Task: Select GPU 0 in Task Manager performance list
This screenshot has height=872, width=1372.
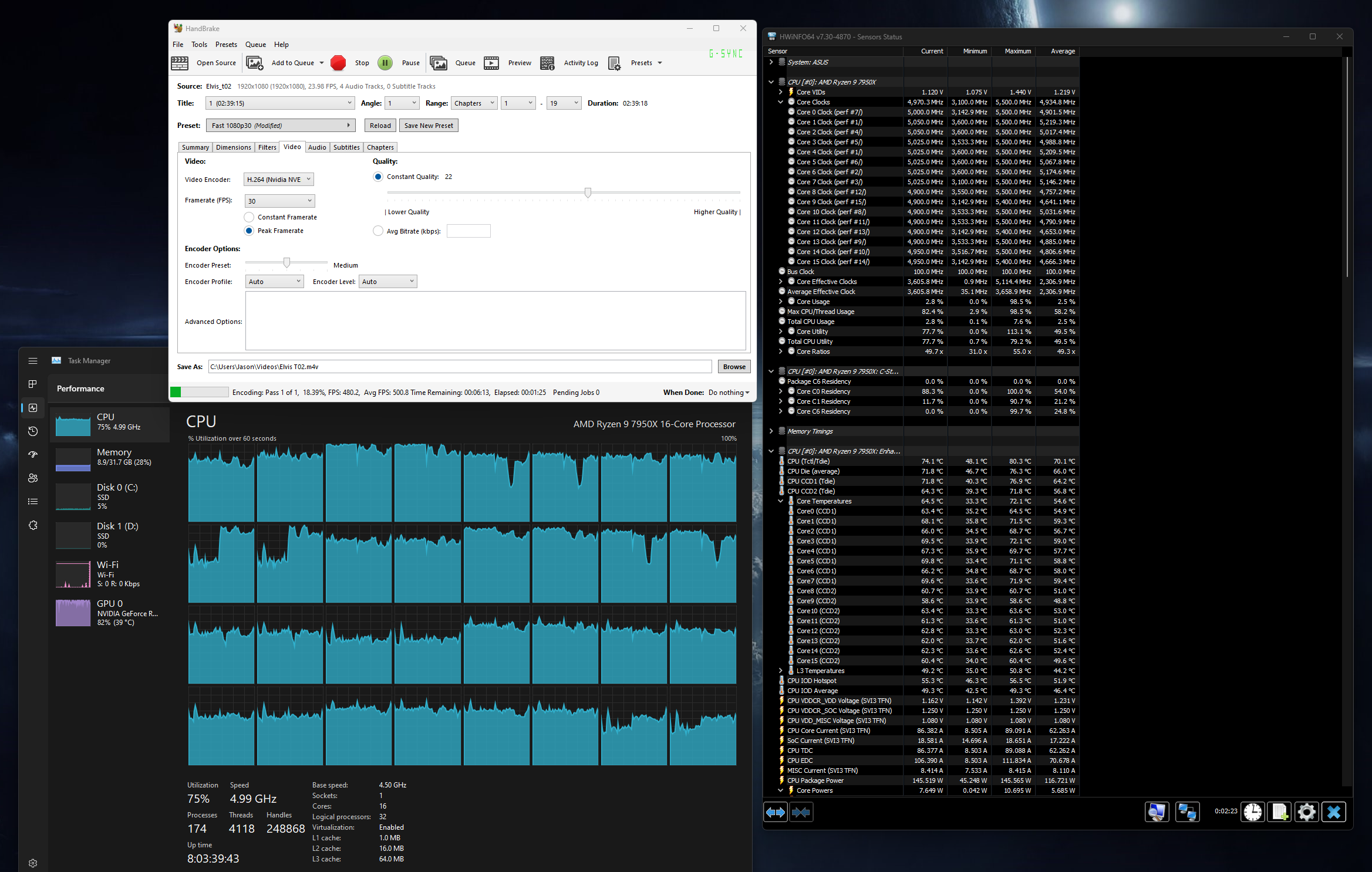Action: [110, 613]
